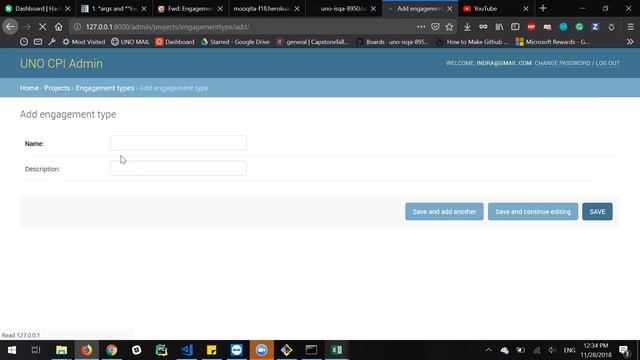Open Slack from the taskbar
Image resolution: width=640 pixels, height=360 pixels.
tap(136, 350)
